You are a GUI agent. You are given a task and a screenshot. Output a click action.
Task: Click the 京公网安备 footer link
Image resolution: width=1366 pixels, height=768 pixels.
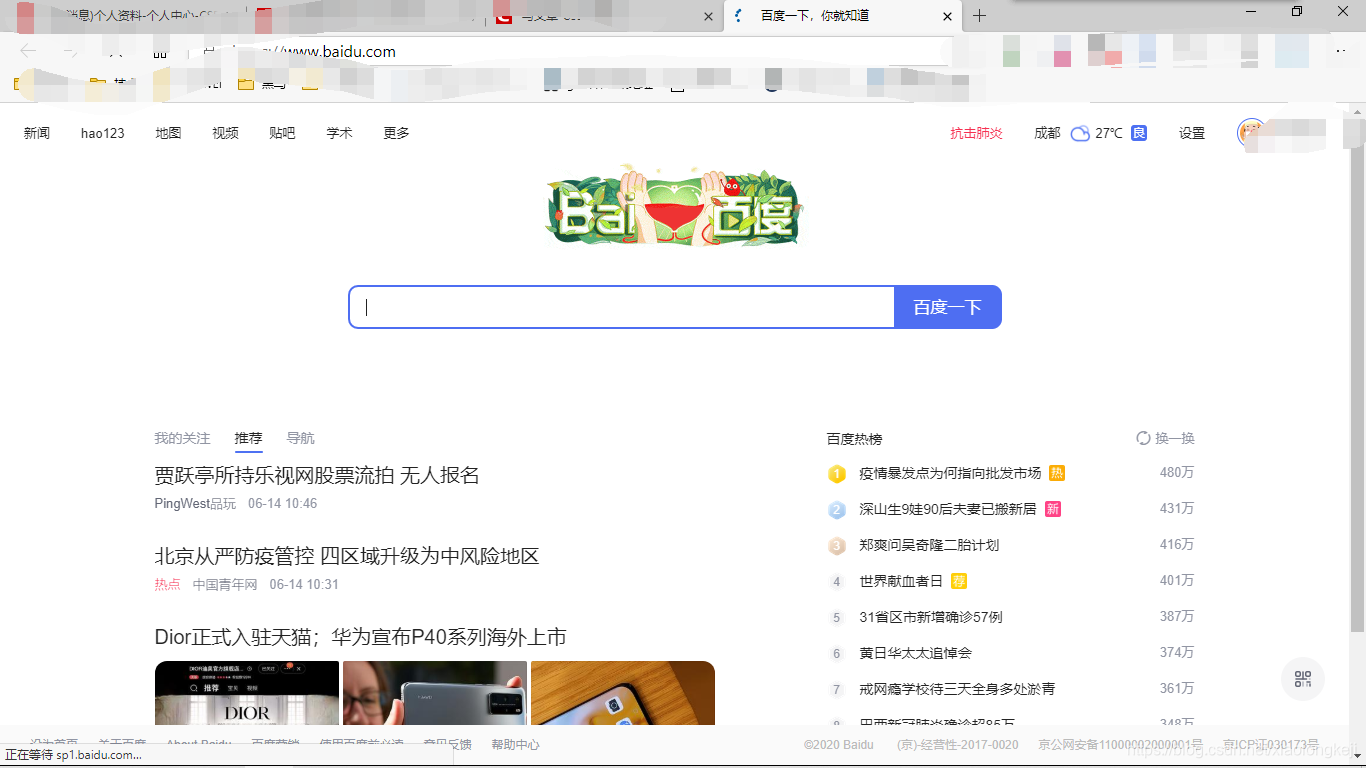coord(1120,745)
